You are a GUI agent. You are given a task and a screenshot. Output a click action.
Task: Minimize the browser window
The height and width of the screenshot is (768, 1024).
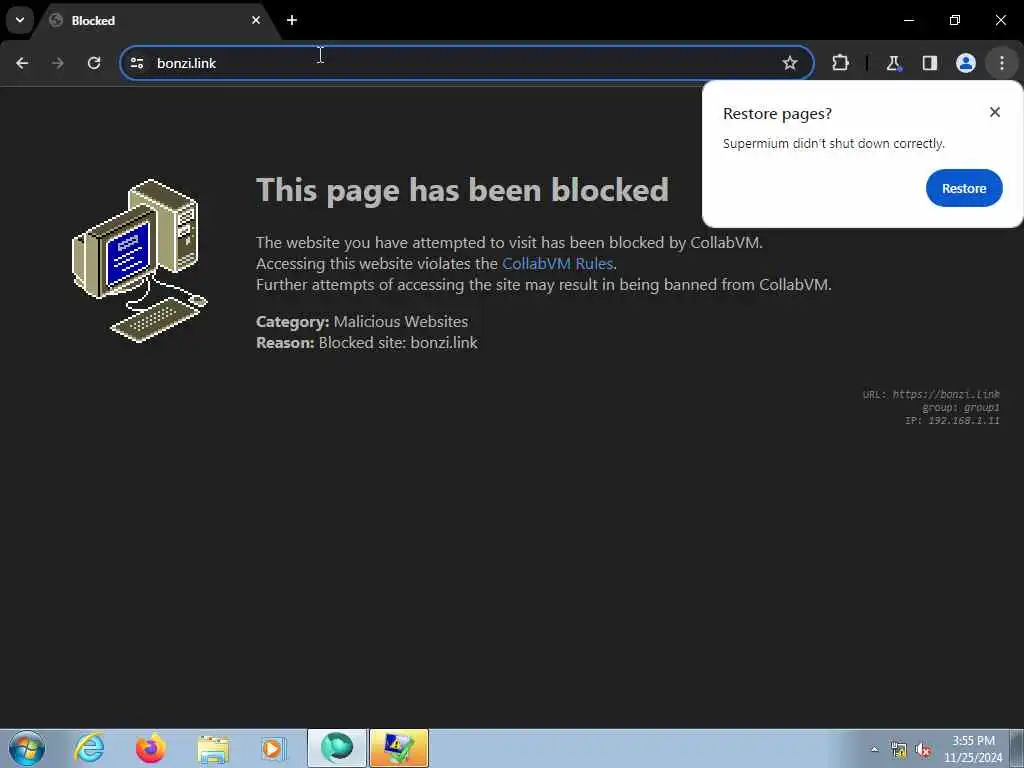[908, 20]
